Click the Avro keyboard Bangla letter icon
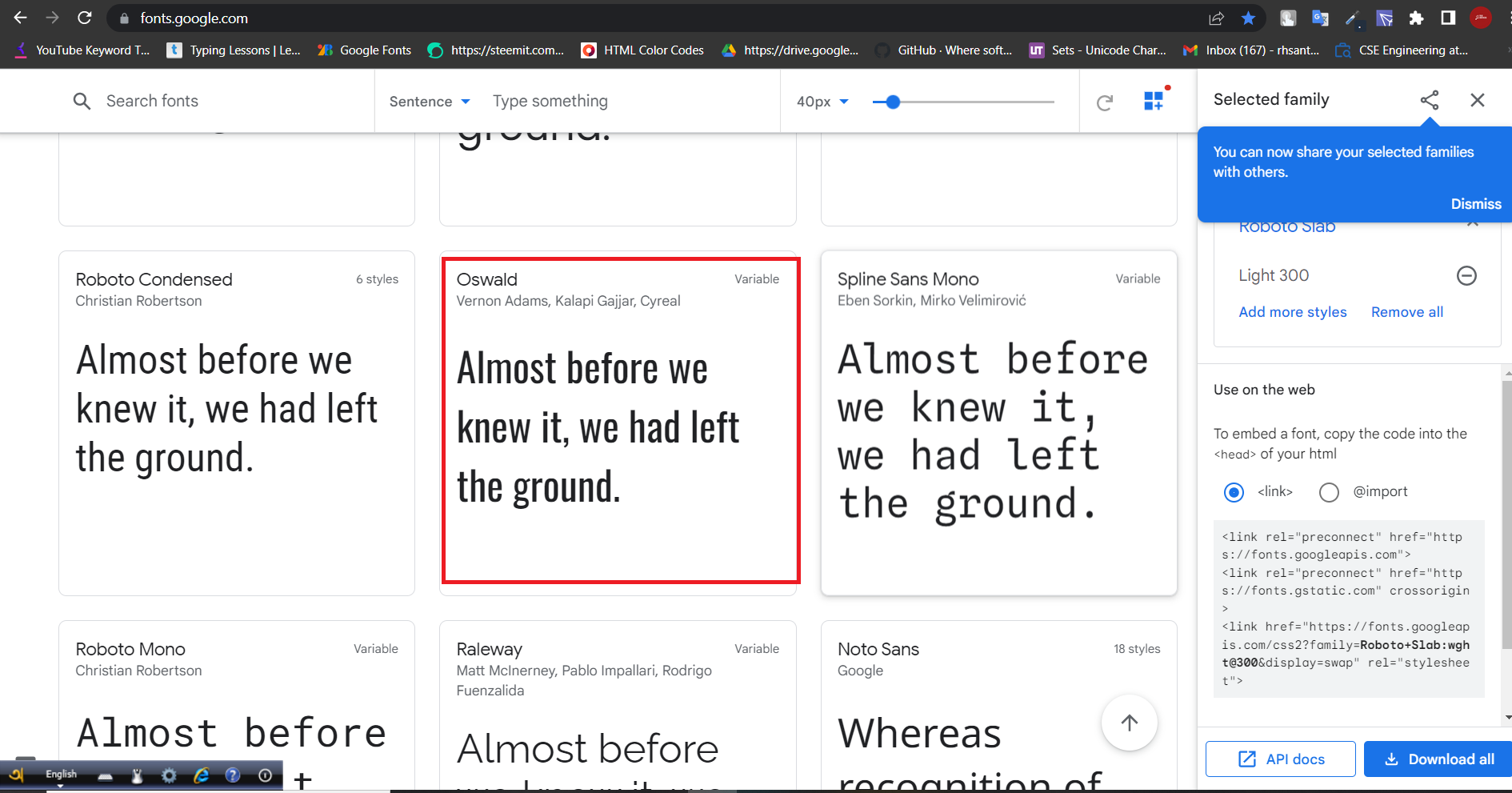Image resolution: width=1512 pixels, height=793 pixels. click(16, 775)
